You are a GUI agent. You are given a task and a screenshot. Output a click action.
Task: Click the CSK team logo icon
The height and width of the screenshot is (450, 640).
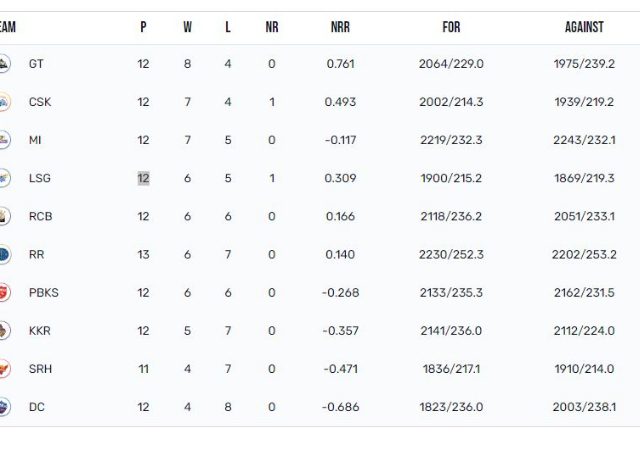click(x=4, y=102)
